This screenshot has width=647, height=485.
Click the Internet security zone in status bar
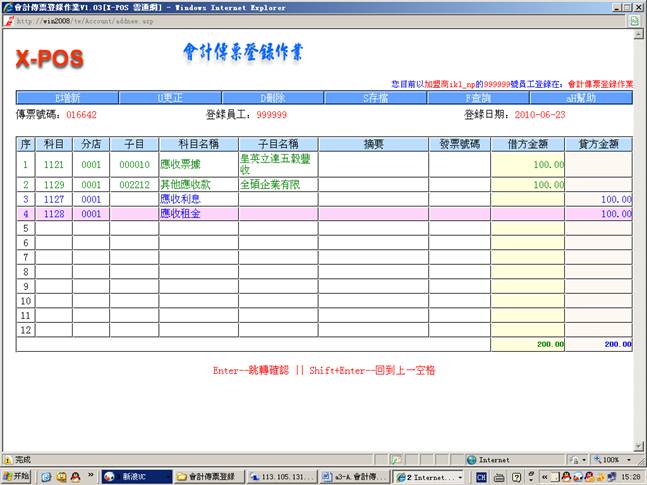pyautogui.click(x=488, y=460)
